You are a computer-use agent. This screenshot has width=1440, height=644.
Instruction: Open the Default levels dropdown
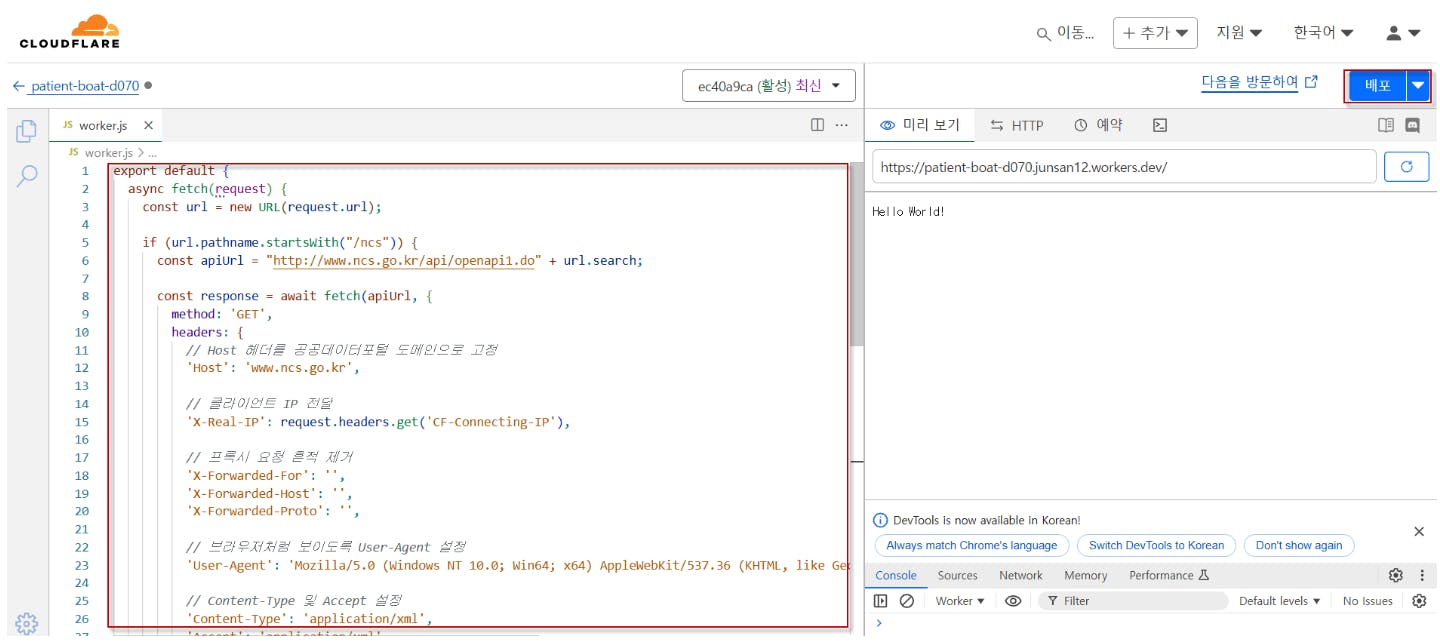(x=1279, y=601)
